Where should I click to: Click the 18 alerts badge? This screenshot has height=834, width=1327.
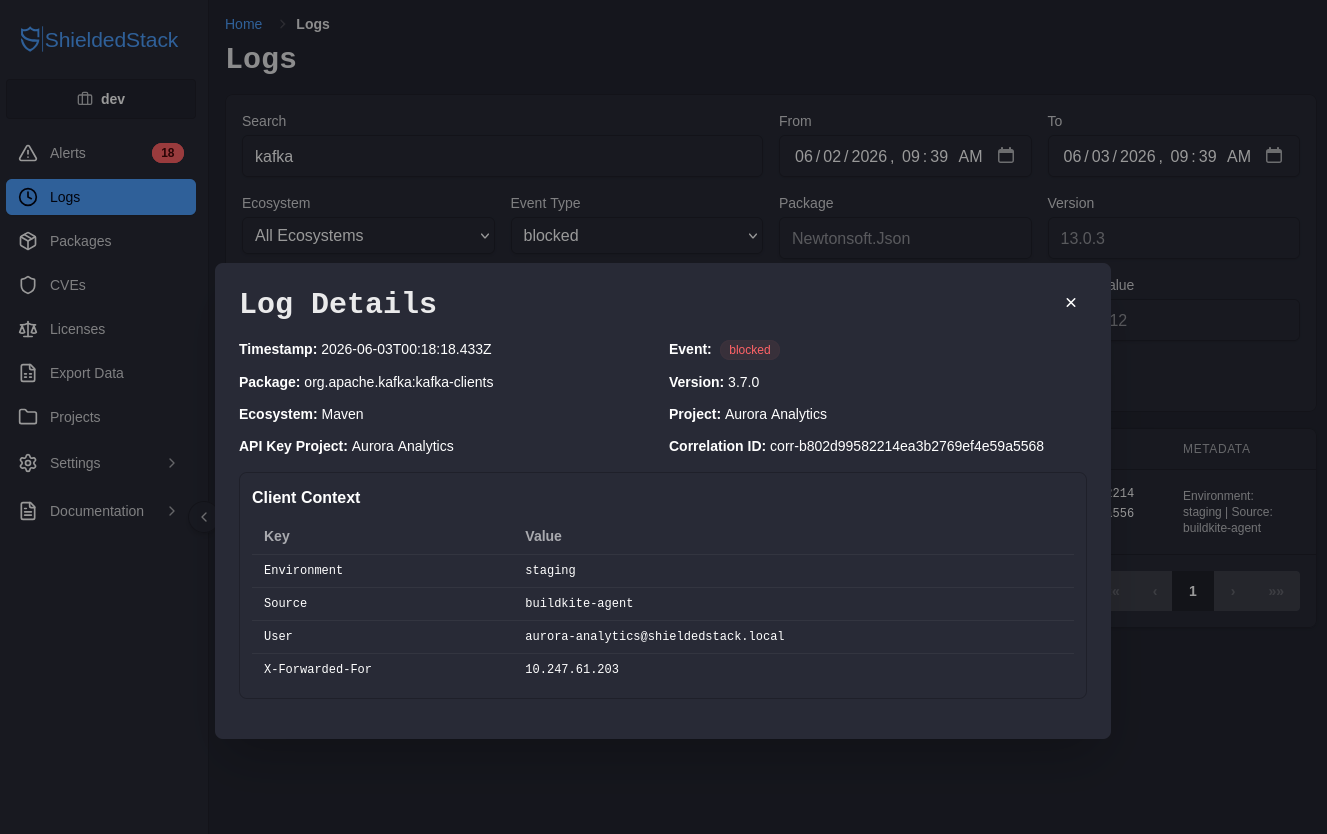pyautogui.click(x=168, y=153)
